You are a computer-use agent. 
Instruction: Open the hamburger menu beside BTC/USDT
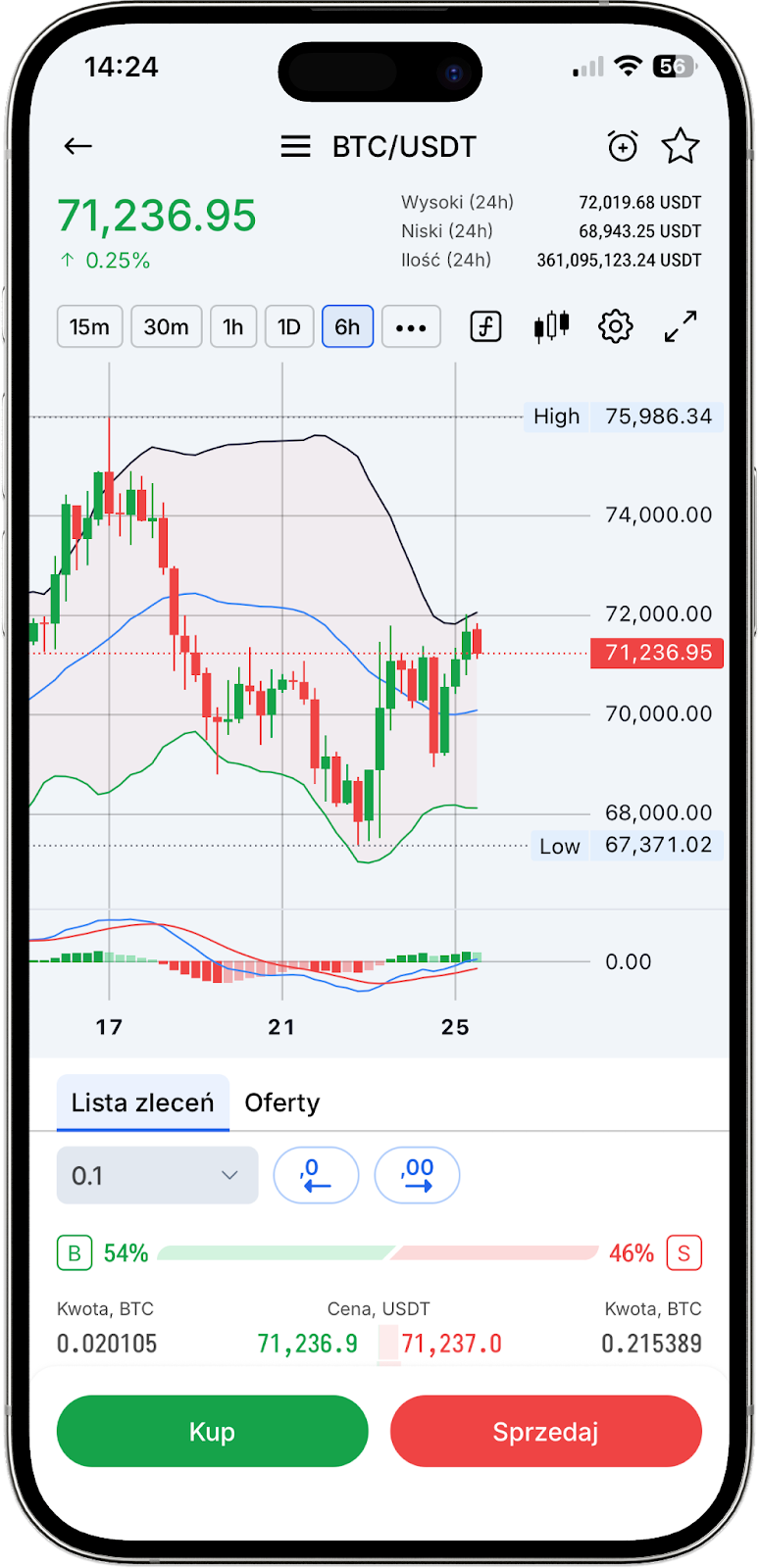click(295, 147)
